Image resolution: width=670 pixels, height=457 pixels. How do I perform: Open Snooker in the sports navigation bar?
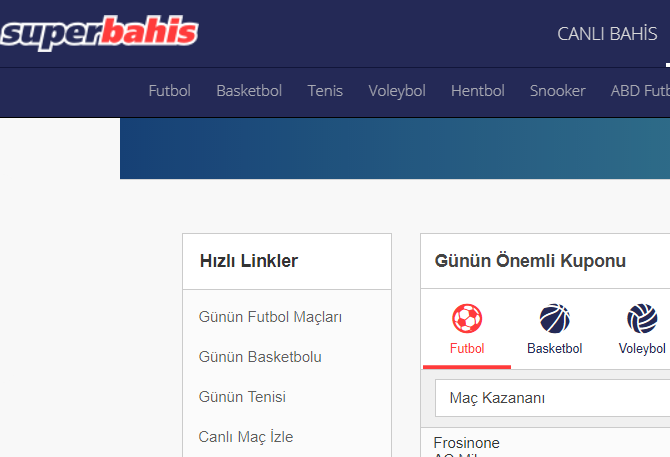click(x=558, y=91)
